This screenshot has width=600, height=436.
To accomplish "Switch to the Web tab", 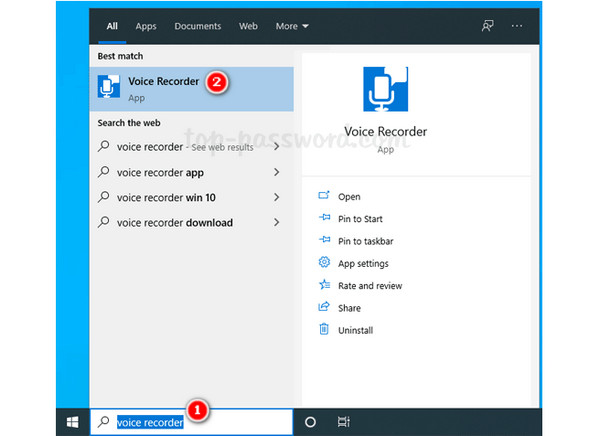I will (248, 26).
